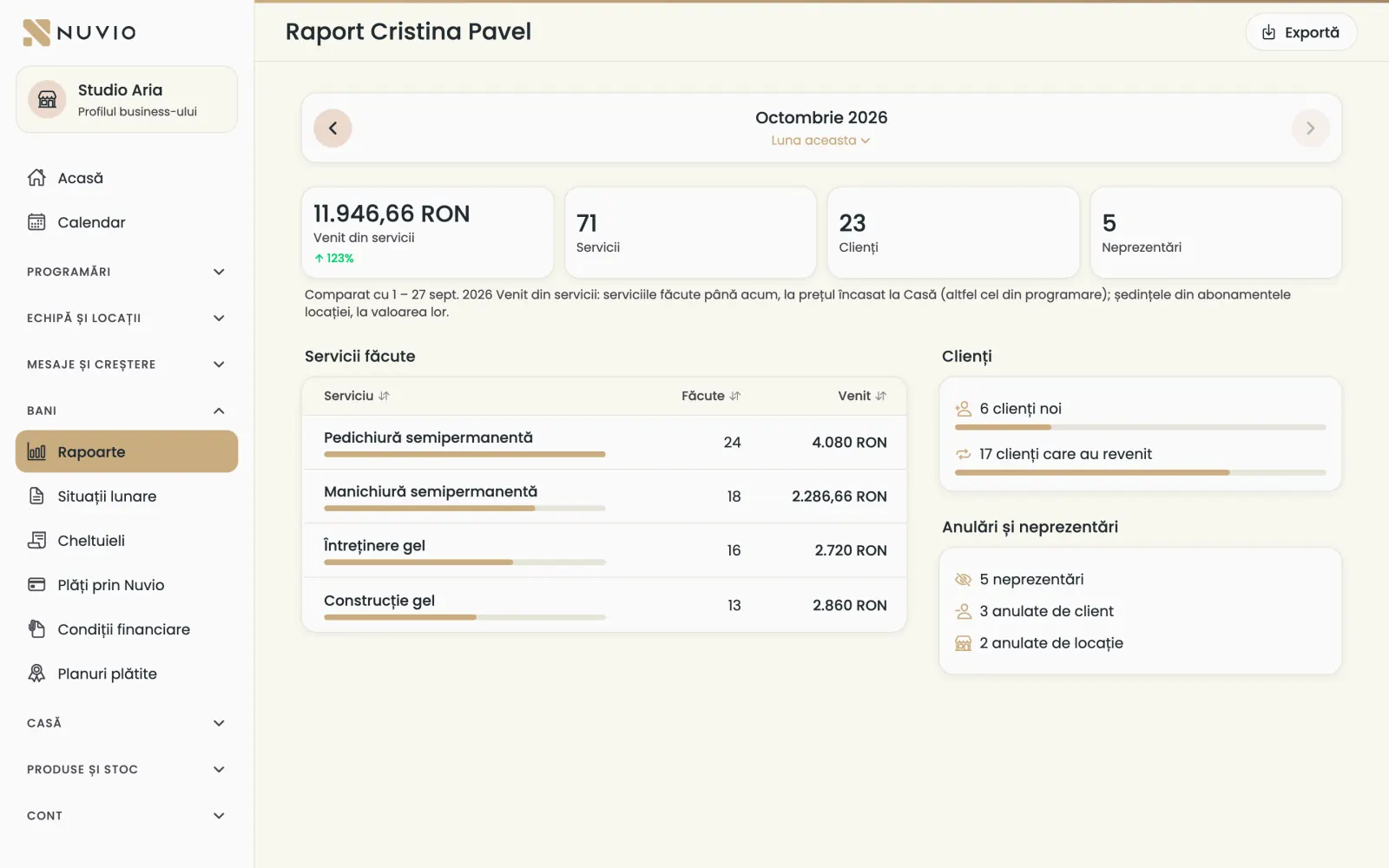Click the Planuri plătite badge icon

(x=36, y=673)
